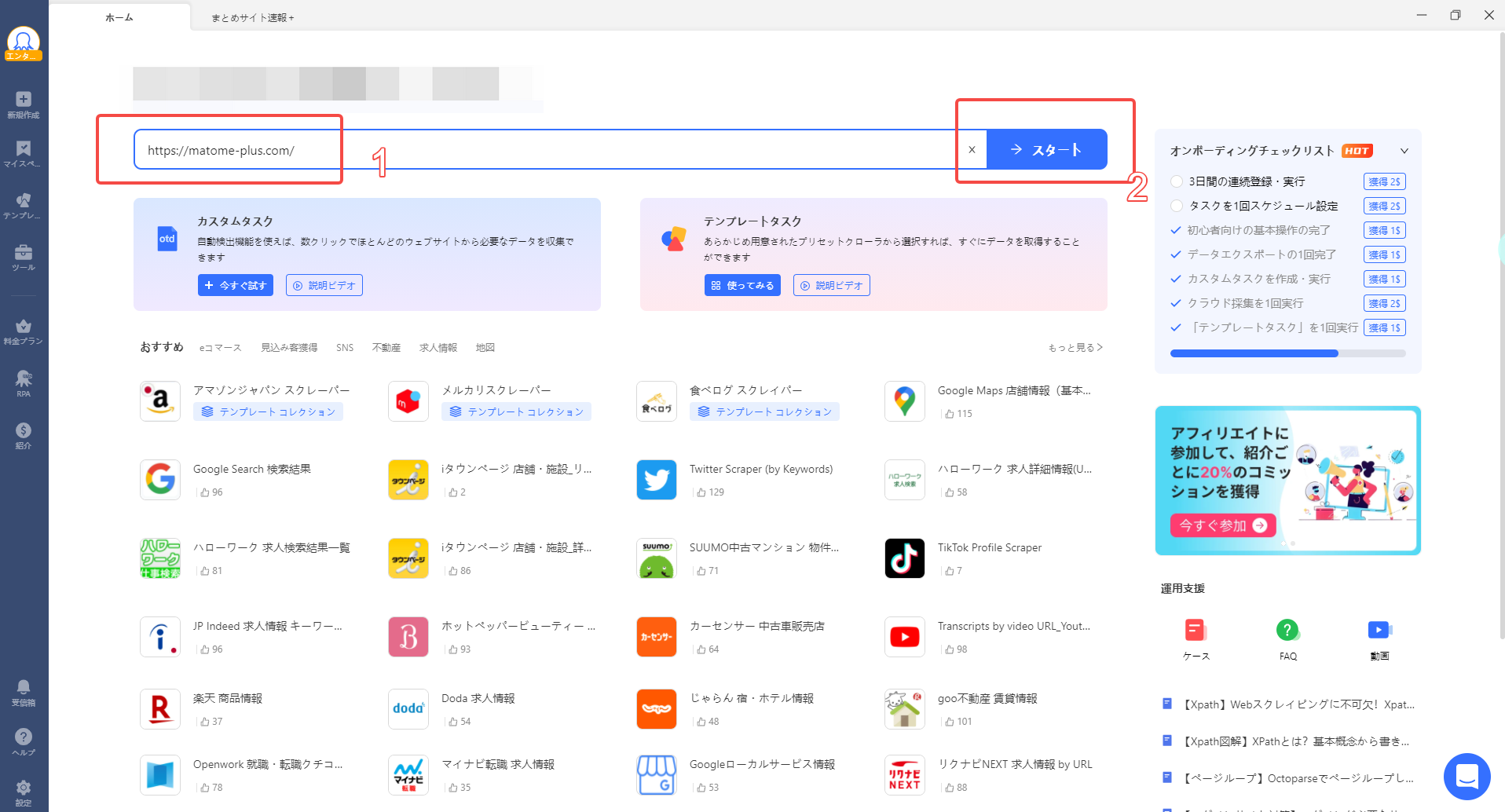The image size is (1505, 812).
Task: Click the FAQ green question icon
Action: pos(1287,630)
